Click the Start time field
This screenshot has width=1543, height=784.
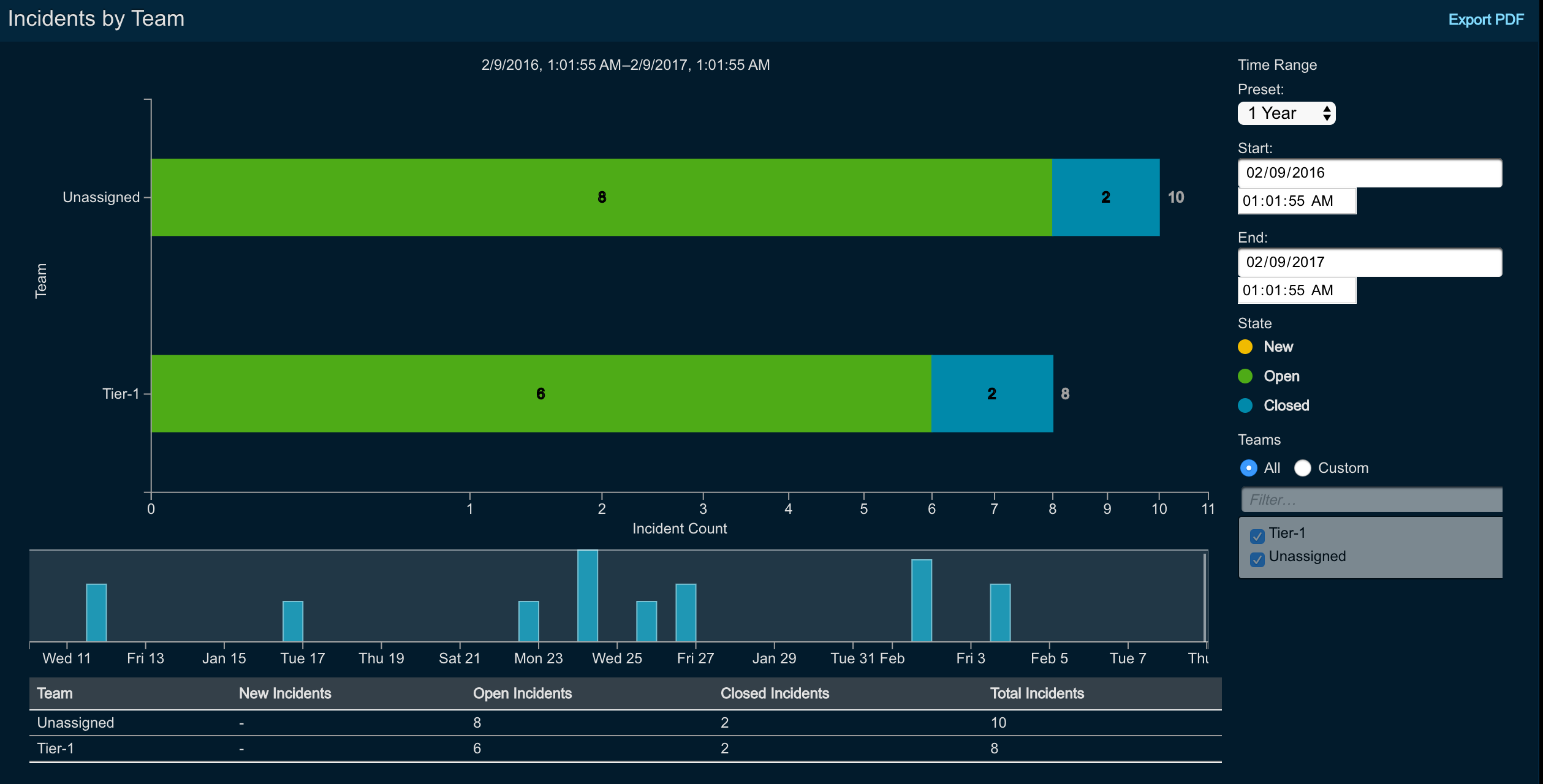tap(1296, 201)
